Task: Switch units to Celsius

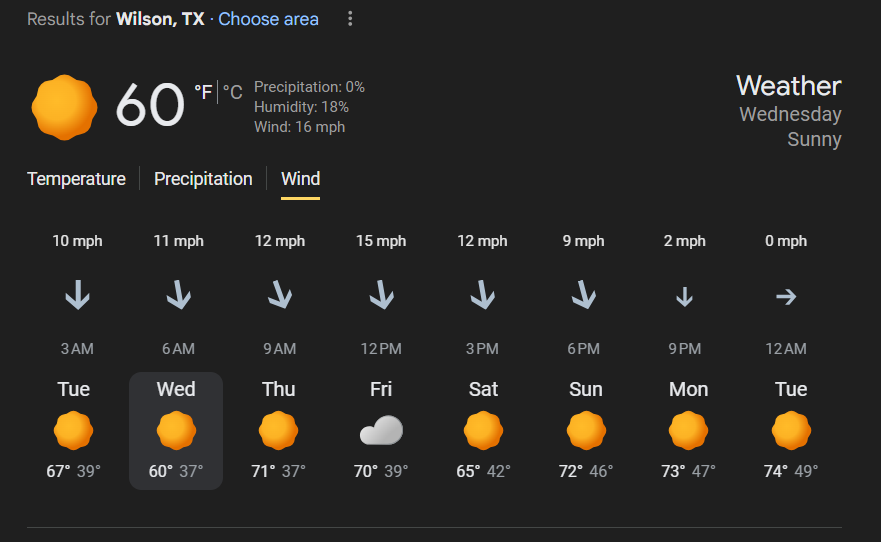Action: pos(233,93)
